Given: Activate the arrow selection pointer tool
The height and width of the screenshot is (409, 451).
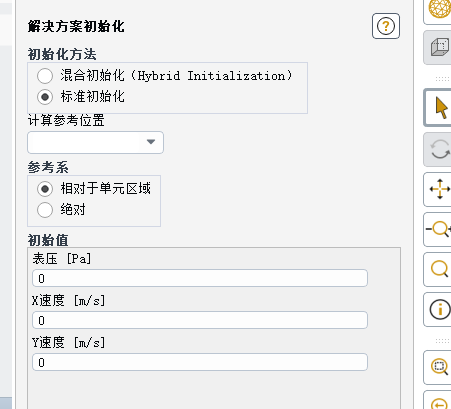Looking at the screenshot, I should (439, 108).
